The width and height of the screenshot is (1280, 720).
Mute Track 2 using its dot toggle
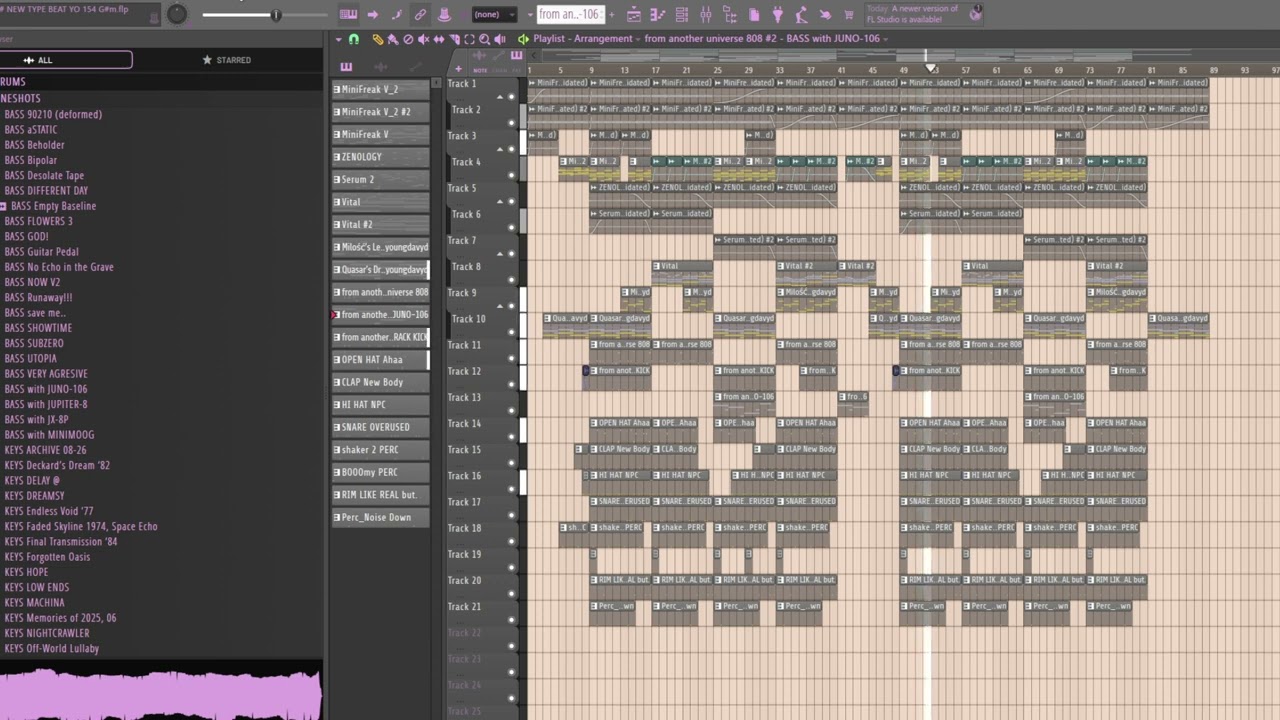pos(511,122)
